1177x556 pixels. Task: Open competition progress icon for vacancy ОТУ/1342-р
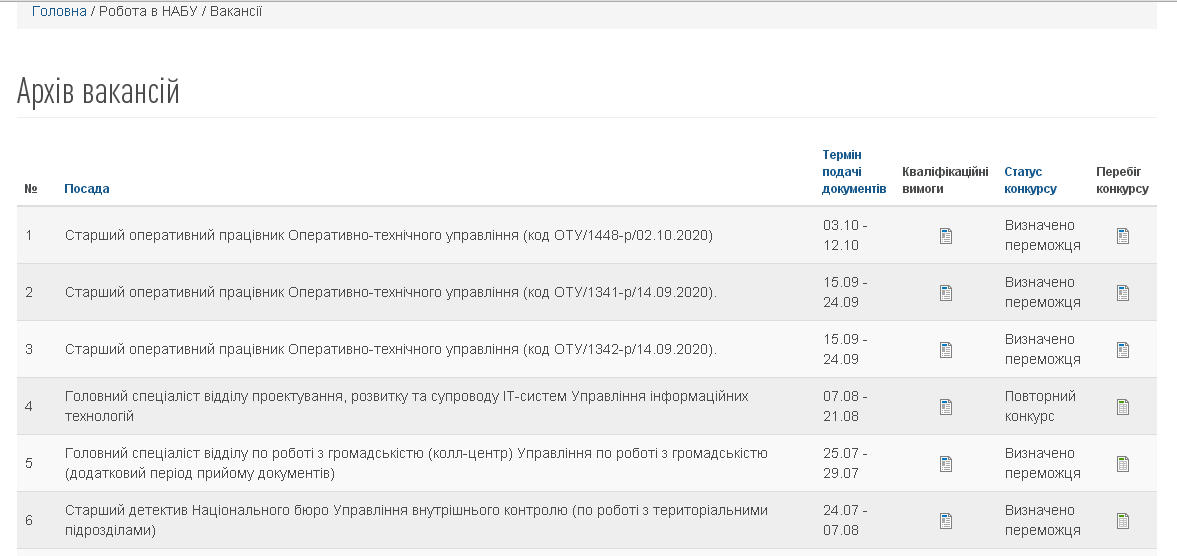coord(1123,350)
